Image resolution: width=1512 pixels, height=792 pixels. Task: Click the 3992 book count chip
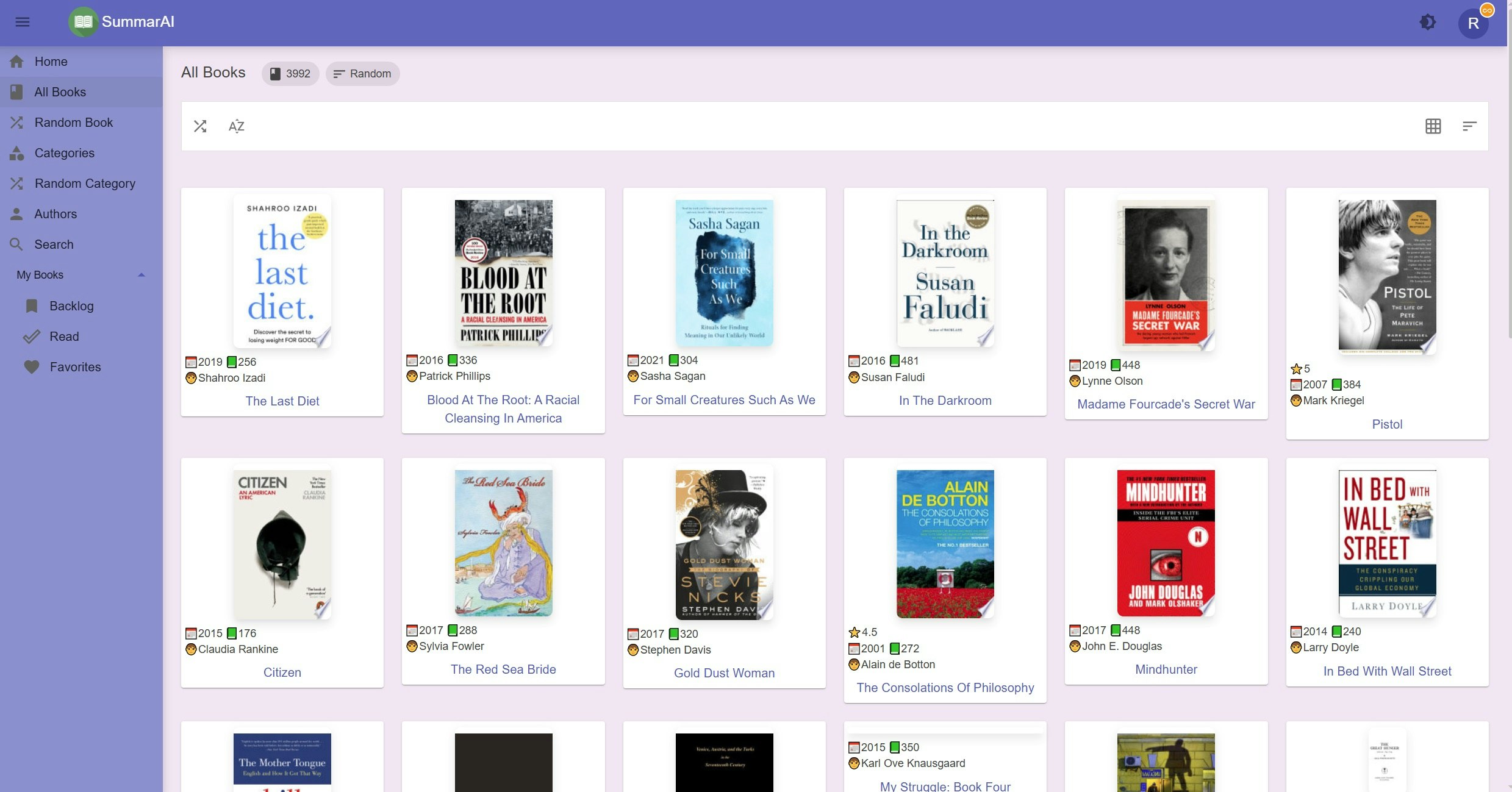pyautogui.click(x=290, y=74)
